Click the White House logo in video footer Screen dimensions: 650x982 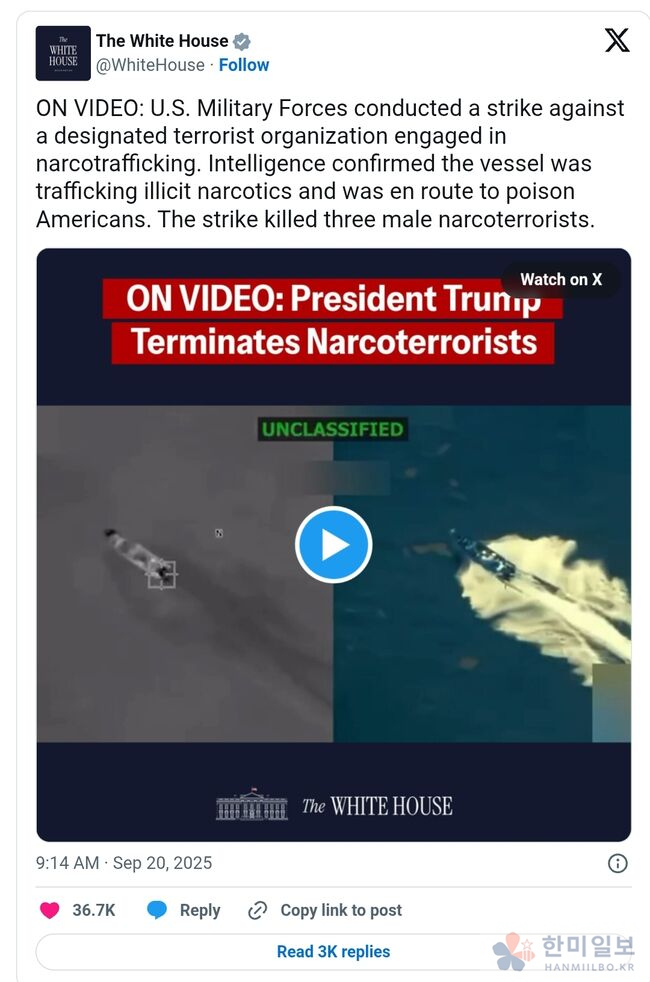334,805
